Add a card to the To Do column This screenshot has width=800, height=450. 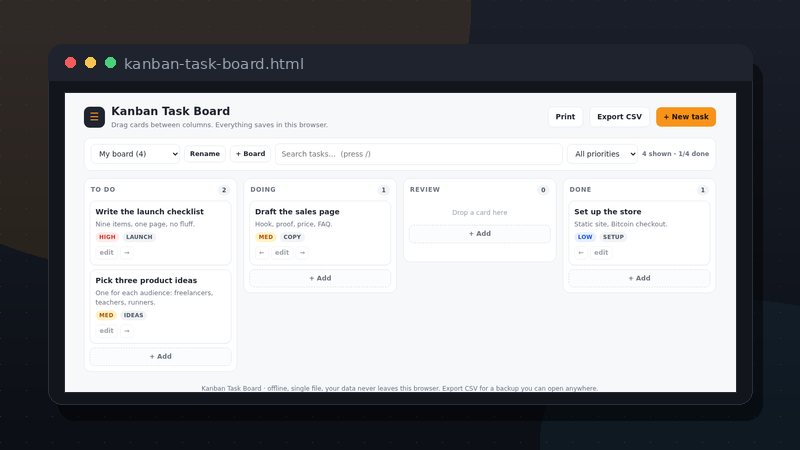coord(161,356)
